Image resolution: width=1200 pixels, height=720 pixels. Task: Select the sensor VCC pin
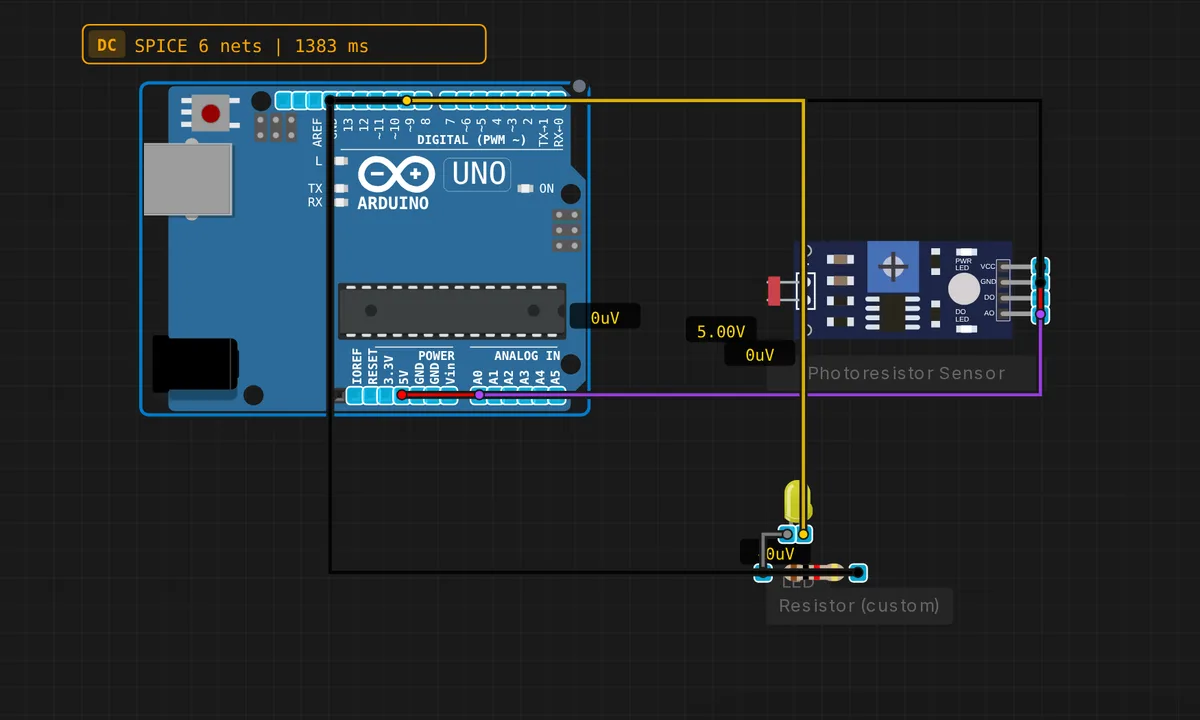click(x=1040, y=266)
